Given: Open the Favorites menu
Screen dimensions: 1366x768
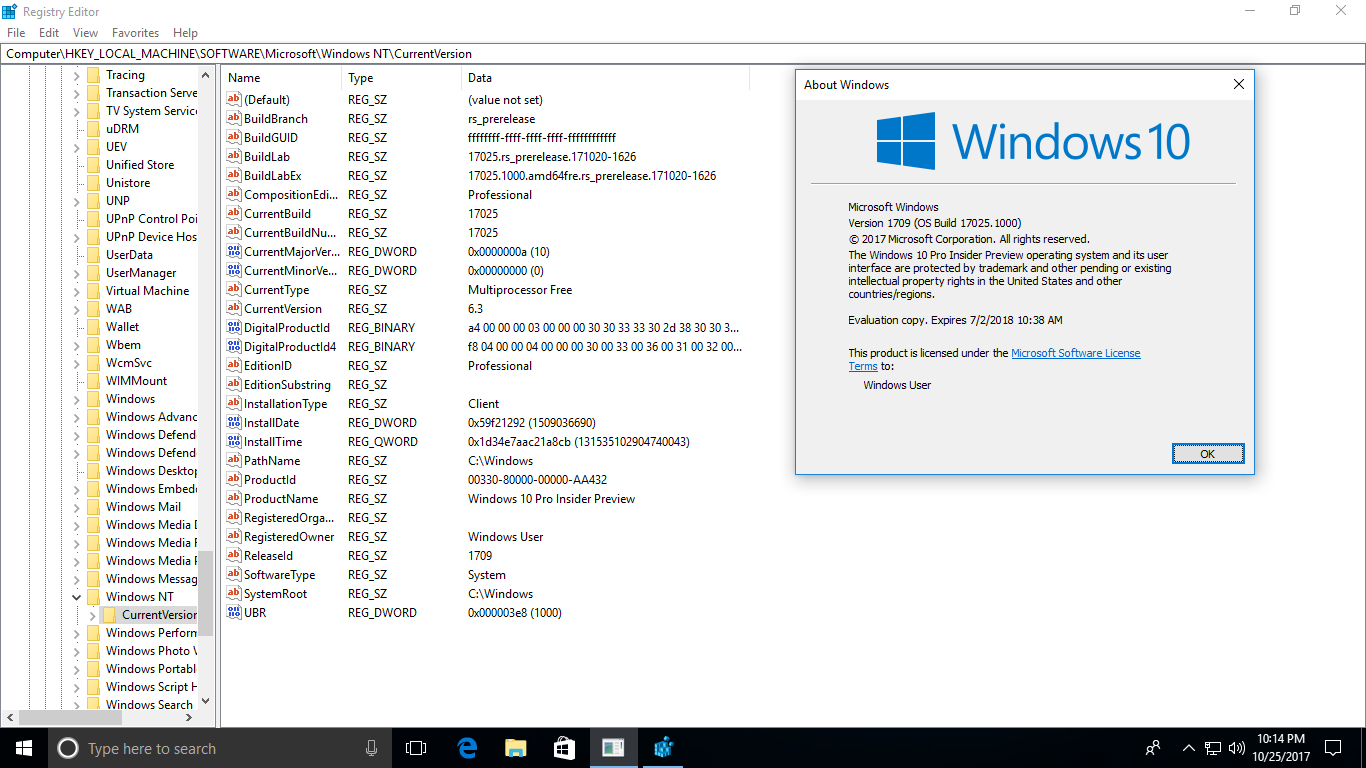Looking at the screenshot, I should point(135,33).
